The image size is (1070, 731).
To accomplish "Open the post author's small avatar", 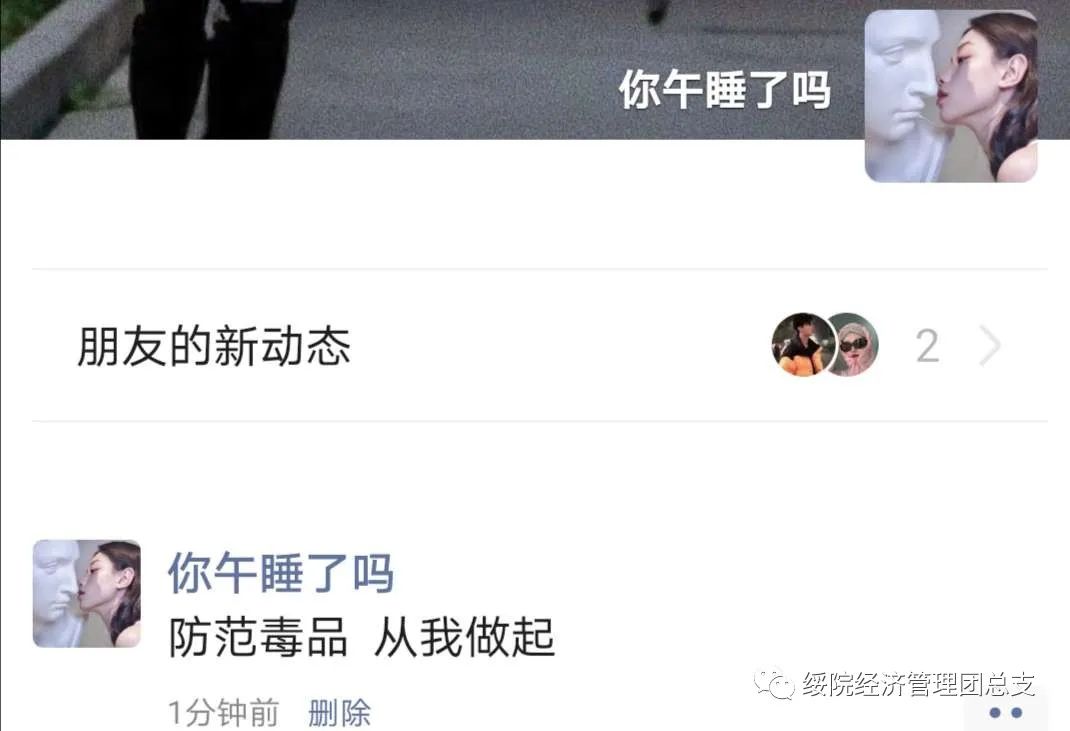I will coord(87,593).
